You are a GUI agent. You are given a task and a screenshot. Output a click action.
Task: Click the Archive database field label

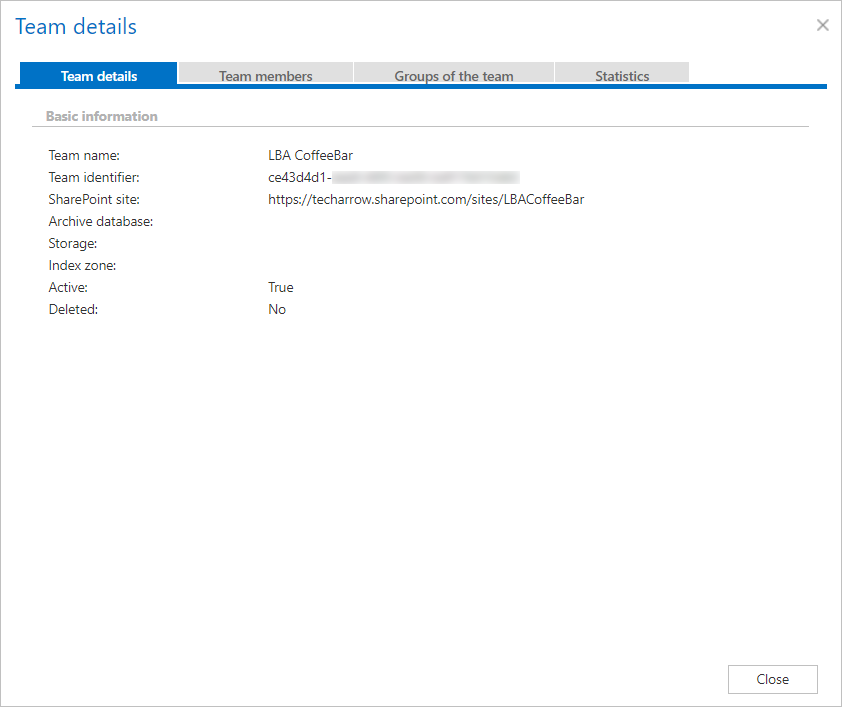click(100, 221)
